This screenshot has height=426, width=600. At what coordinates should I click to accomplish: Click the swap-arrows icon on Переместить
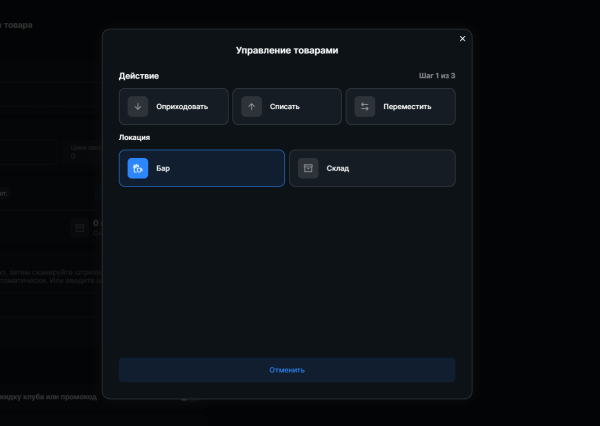[365, 106]
